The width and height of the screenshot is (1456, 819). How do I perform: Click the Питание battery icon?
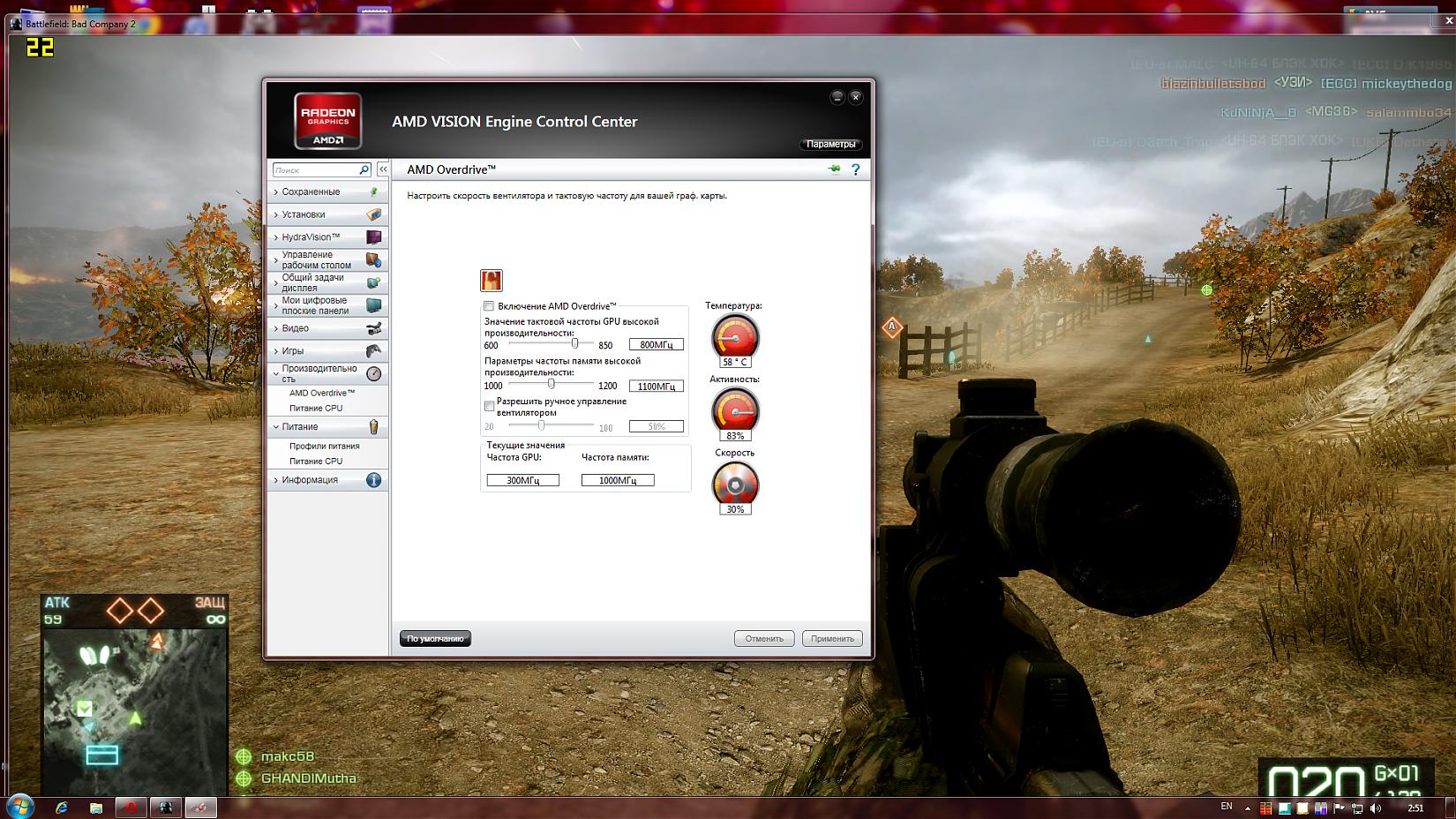(x=374, y=427)
